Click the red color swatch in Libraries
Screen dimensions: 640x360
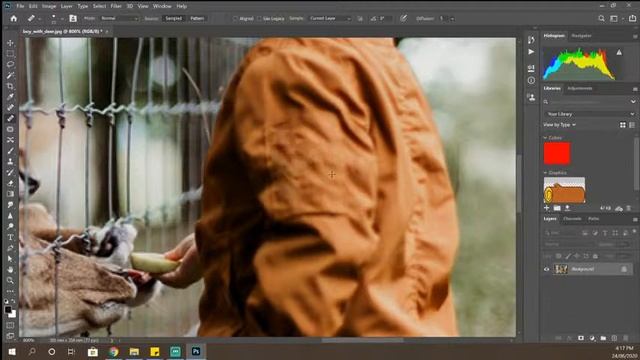coord(557,153)
